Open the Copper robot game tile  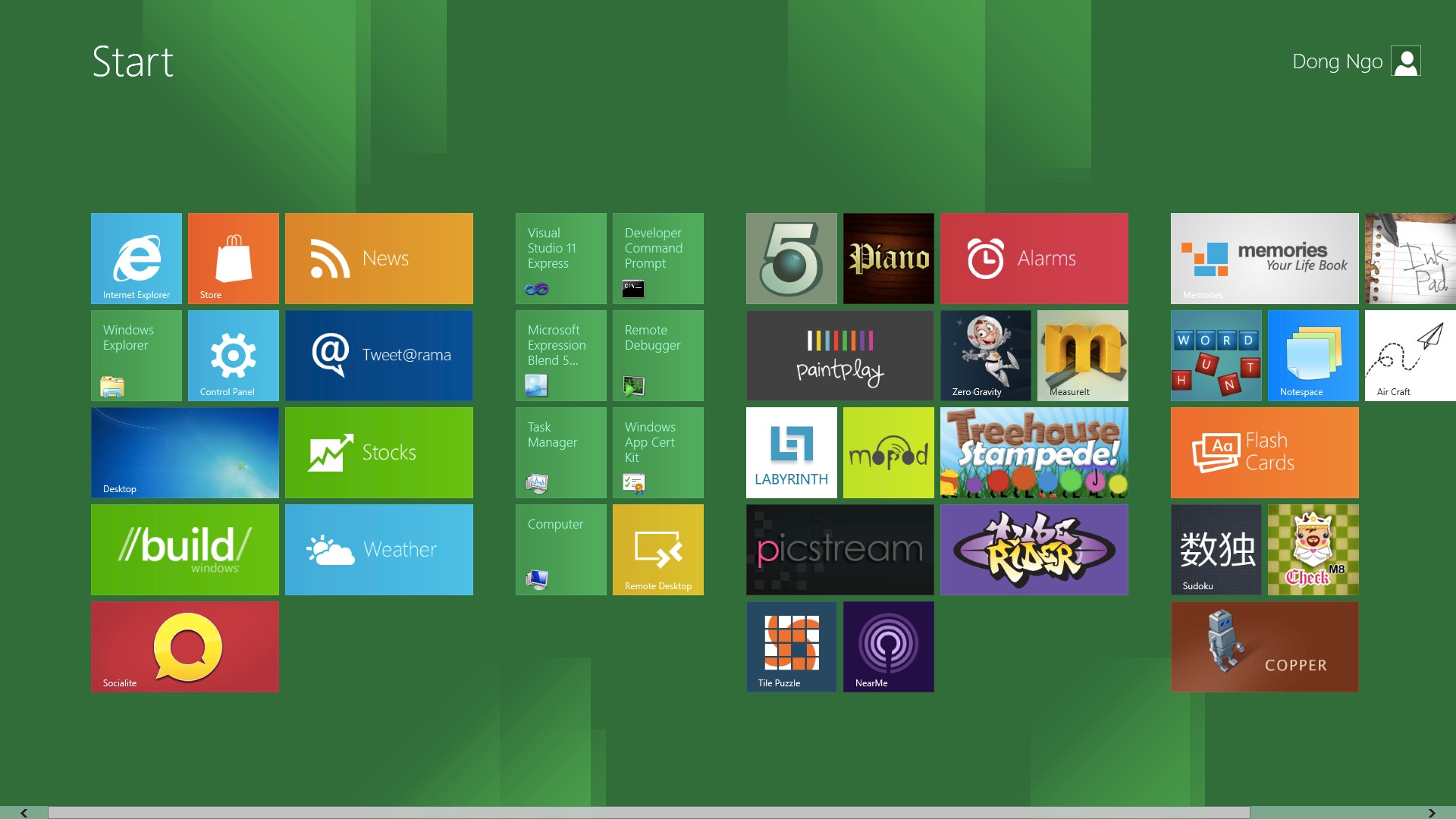click(1265, 647)
